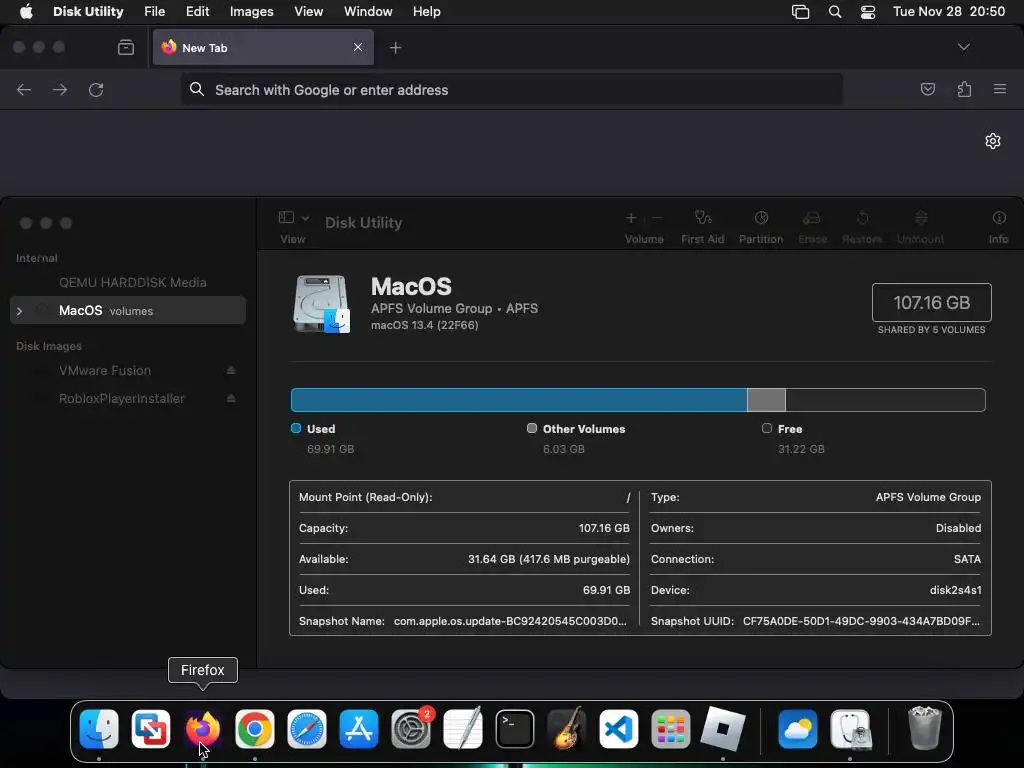Click the Unmount toolbar button
Image resolution: width=1024 pixels, height=768 pixels.
coord(920,227)
